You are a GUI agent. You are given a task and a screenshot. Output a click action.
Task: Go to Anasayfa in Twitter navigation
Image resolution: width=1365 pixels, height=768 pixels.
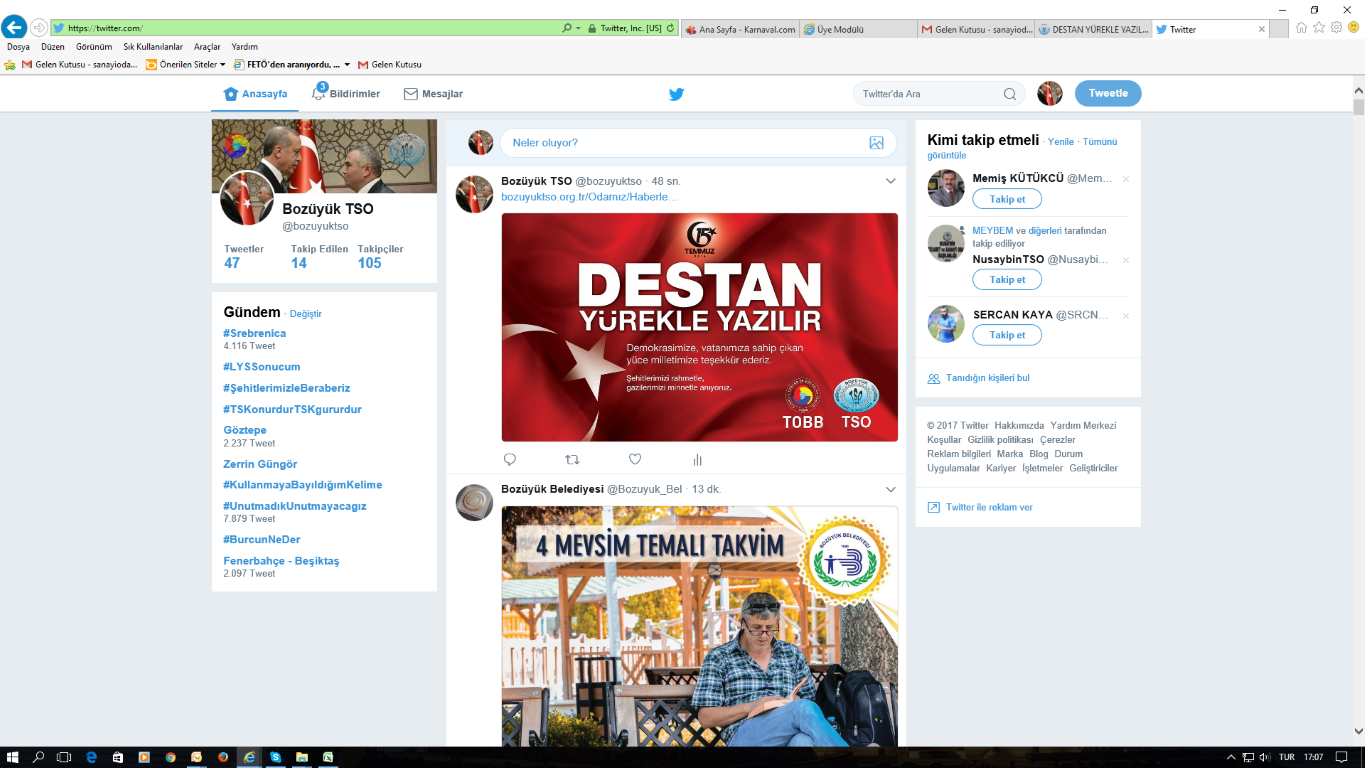pos(256,94)
